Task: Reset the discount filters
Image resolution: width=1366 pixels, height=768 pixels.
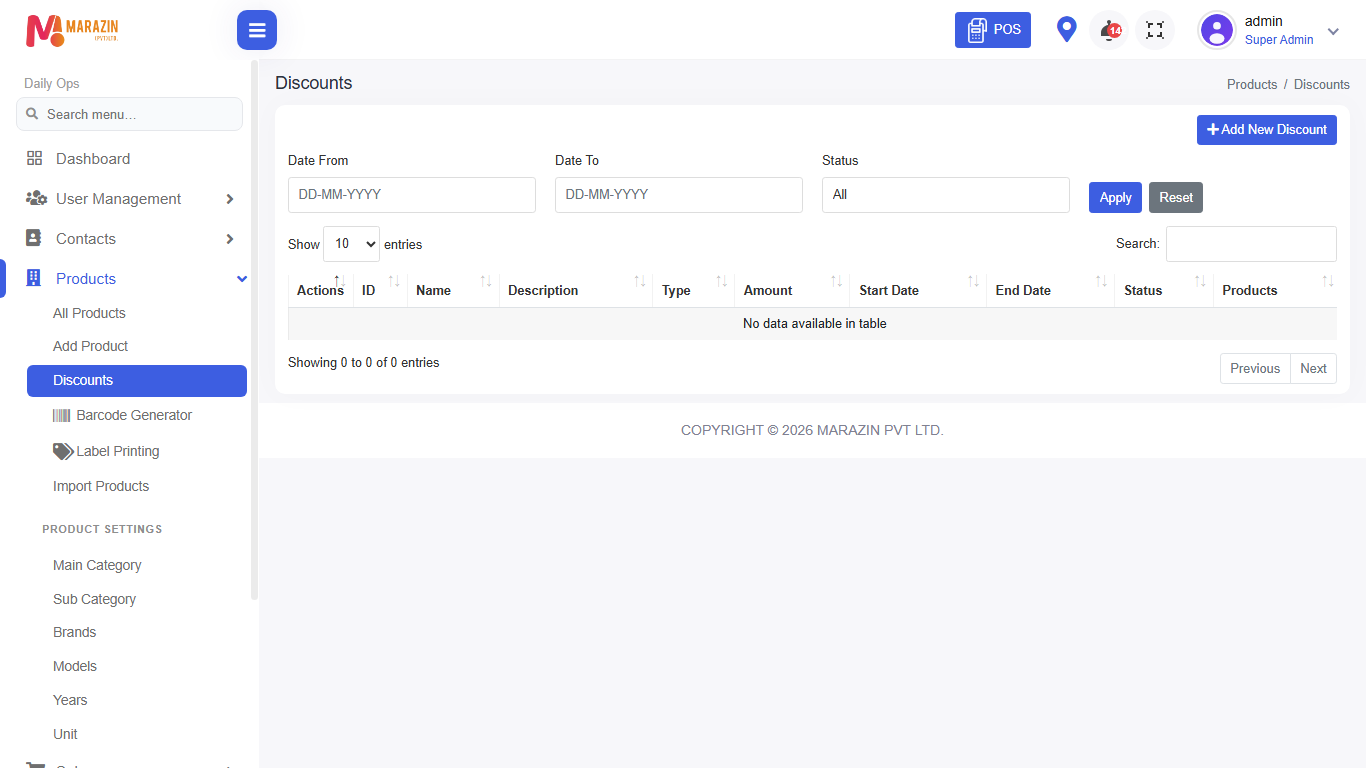Action: point(1176,197)
